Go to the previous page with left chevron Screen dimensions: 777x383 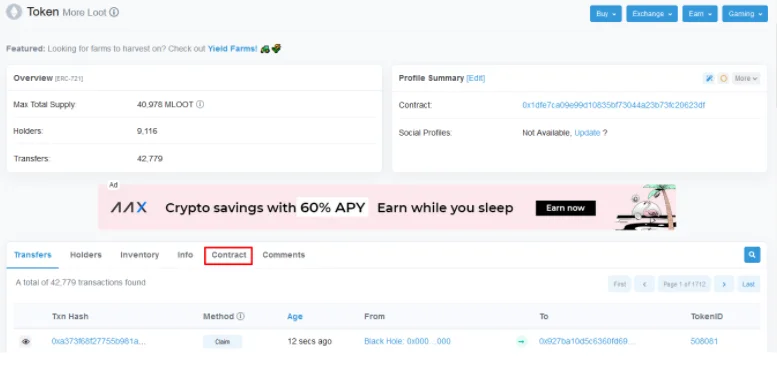pyautogui.click(x=644, y=284)
